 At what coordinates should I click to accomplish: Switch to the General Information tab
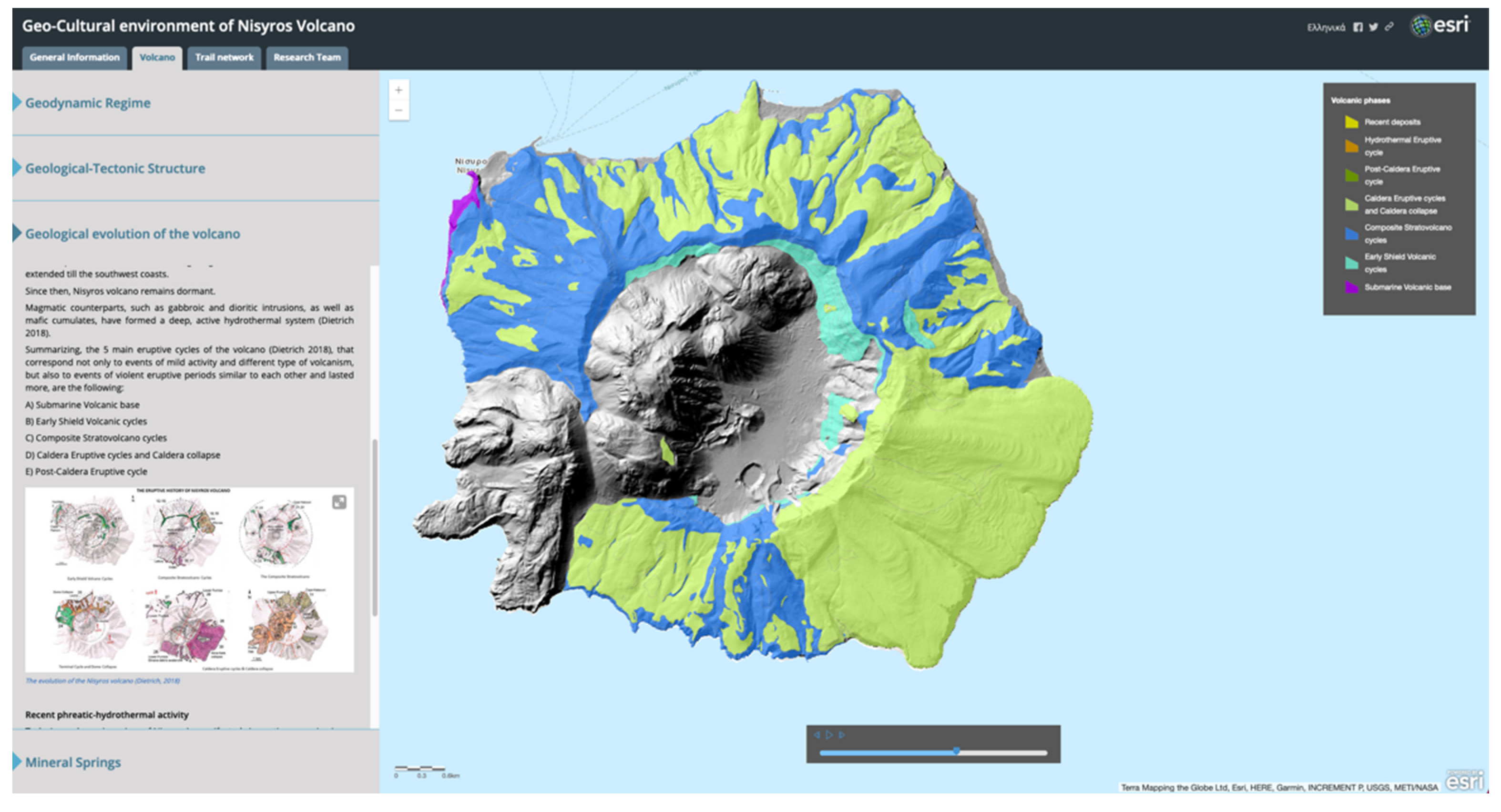coord(74,58)
